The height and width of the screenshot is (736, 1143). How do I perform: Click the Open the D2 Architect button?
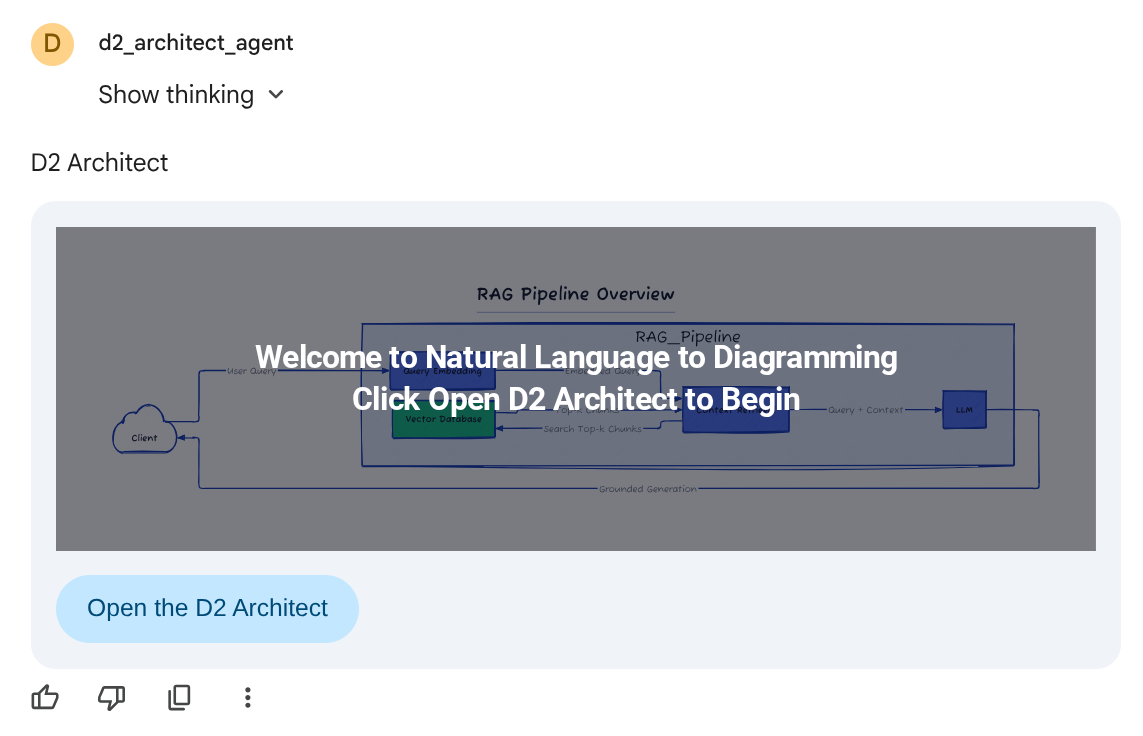click(x=207, y=608)
